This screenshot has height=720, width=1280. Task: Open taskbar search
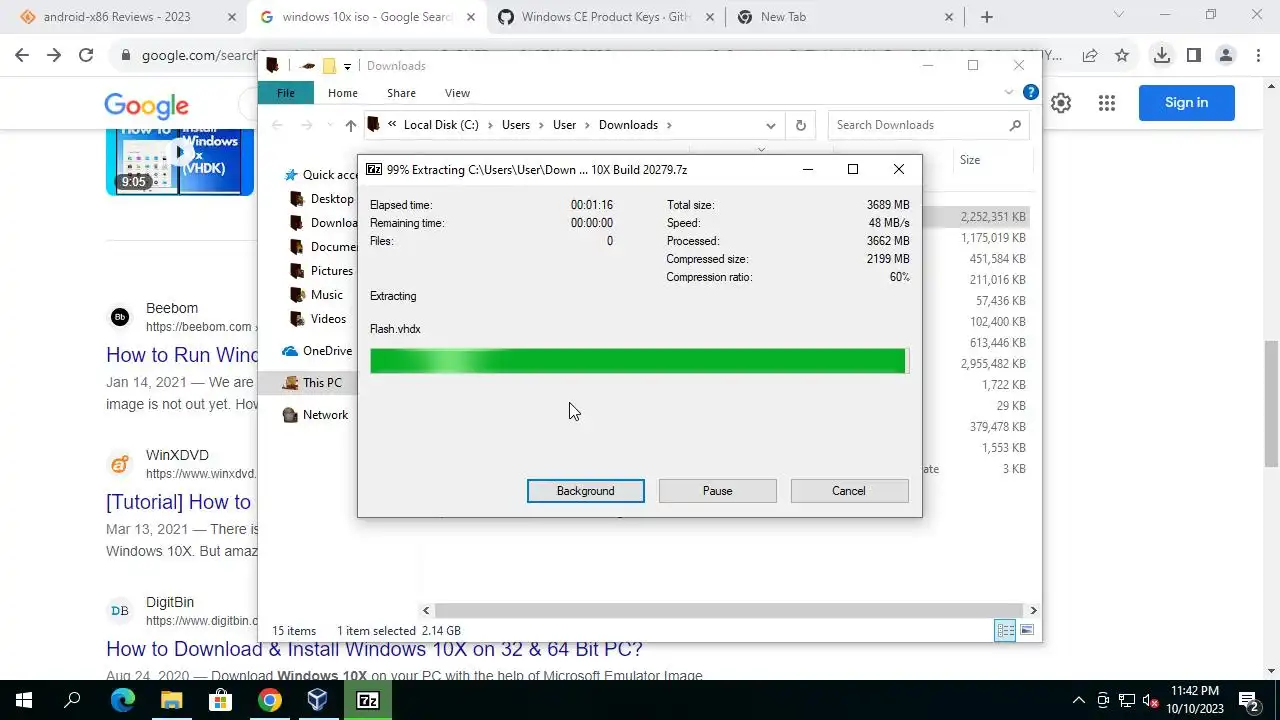[x=72, y=700]
